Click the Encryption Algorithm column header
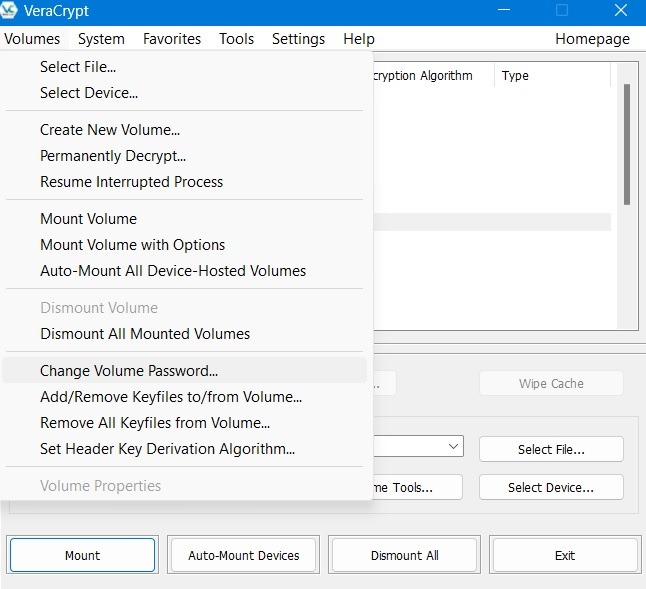The image size is (646, 589). click(433, 76)
